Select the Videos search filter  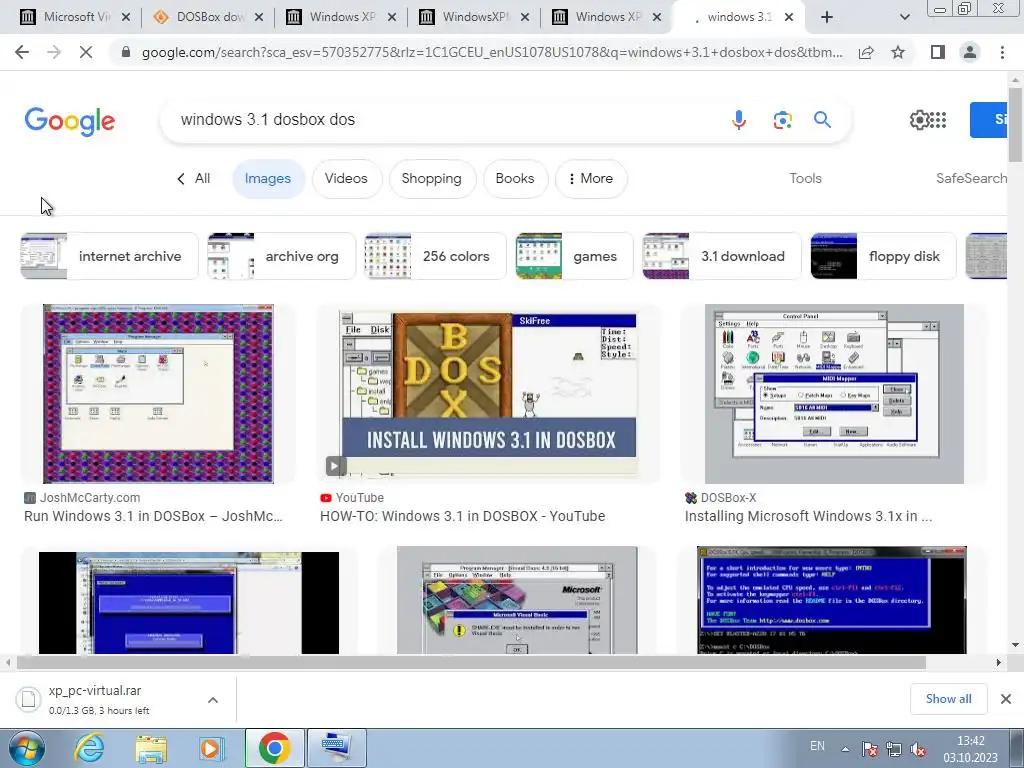pyautogui.click(x=346, y=178)
